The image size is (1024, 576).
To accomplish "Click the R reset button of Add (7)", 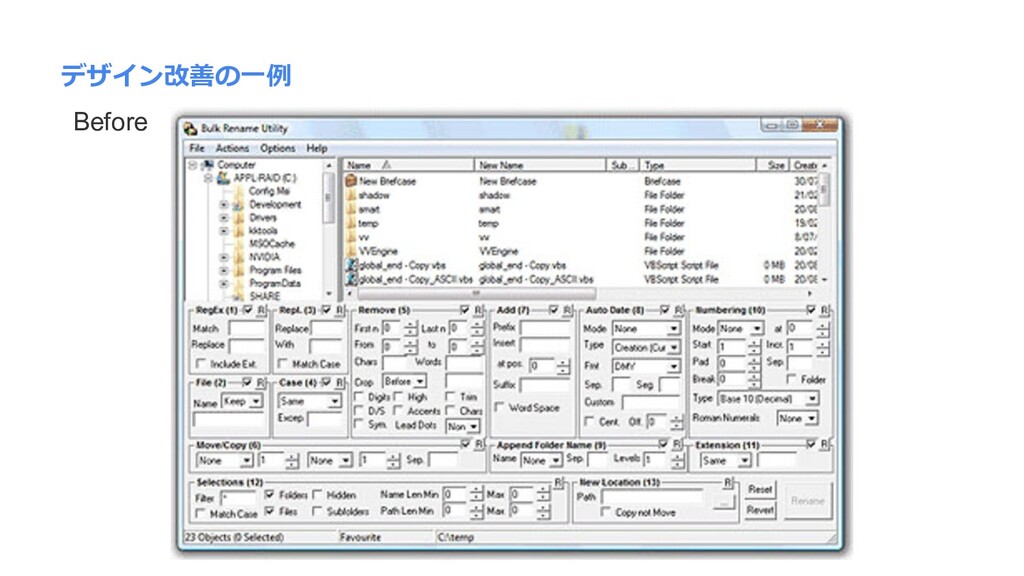I will click(x=567, y=310).
